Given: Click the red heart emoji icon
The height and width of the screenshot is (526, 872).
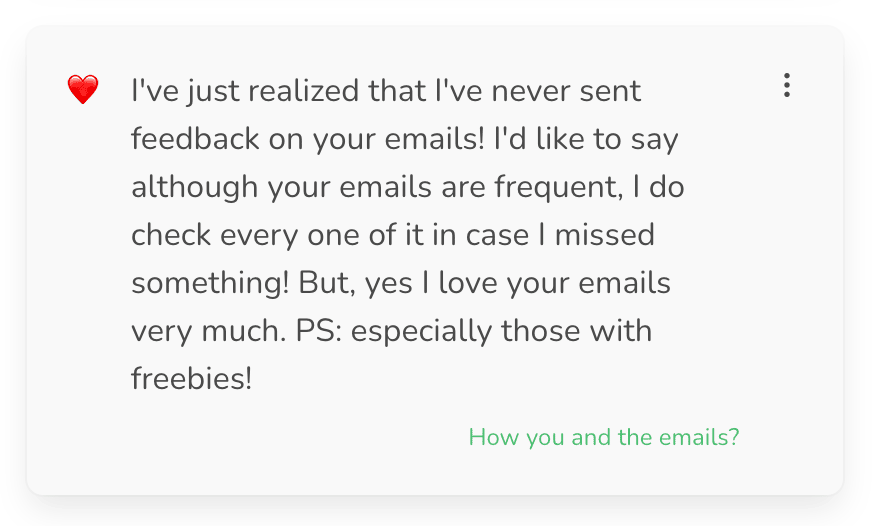Looking at the screenshot, I should tap(83, 90).
